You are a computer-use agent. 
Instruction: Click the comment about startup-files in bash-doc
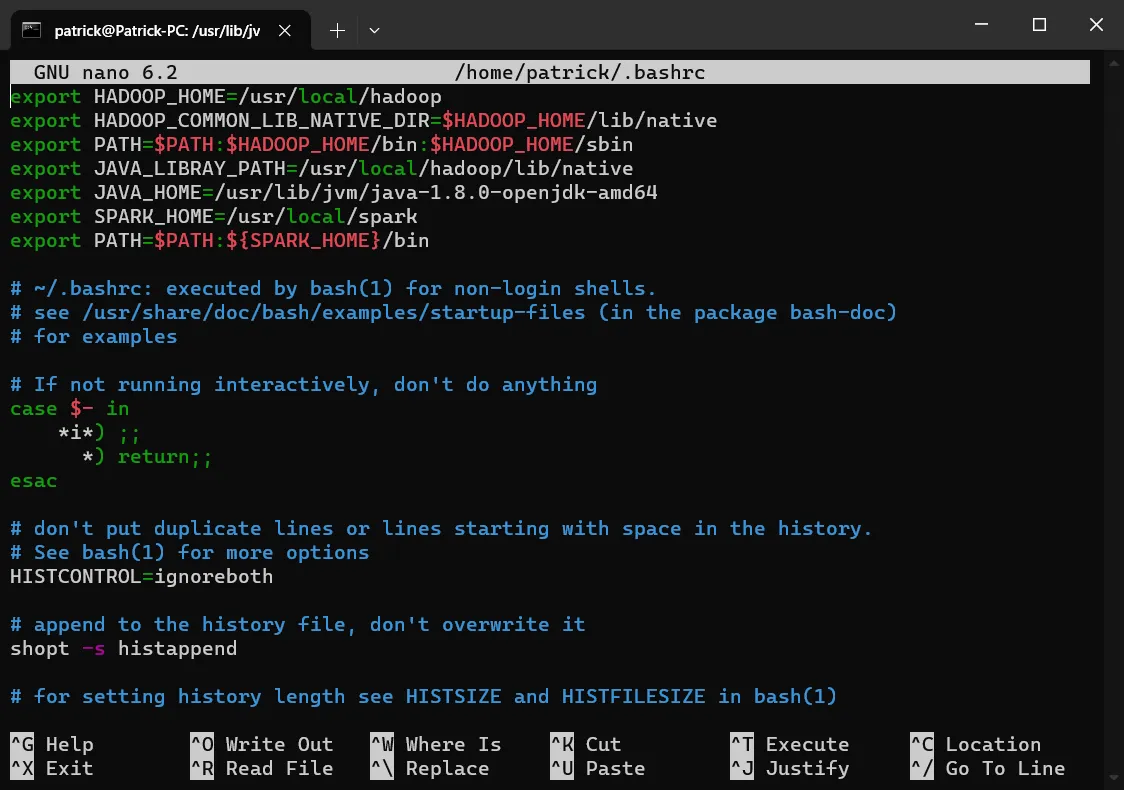click(454, 313)
